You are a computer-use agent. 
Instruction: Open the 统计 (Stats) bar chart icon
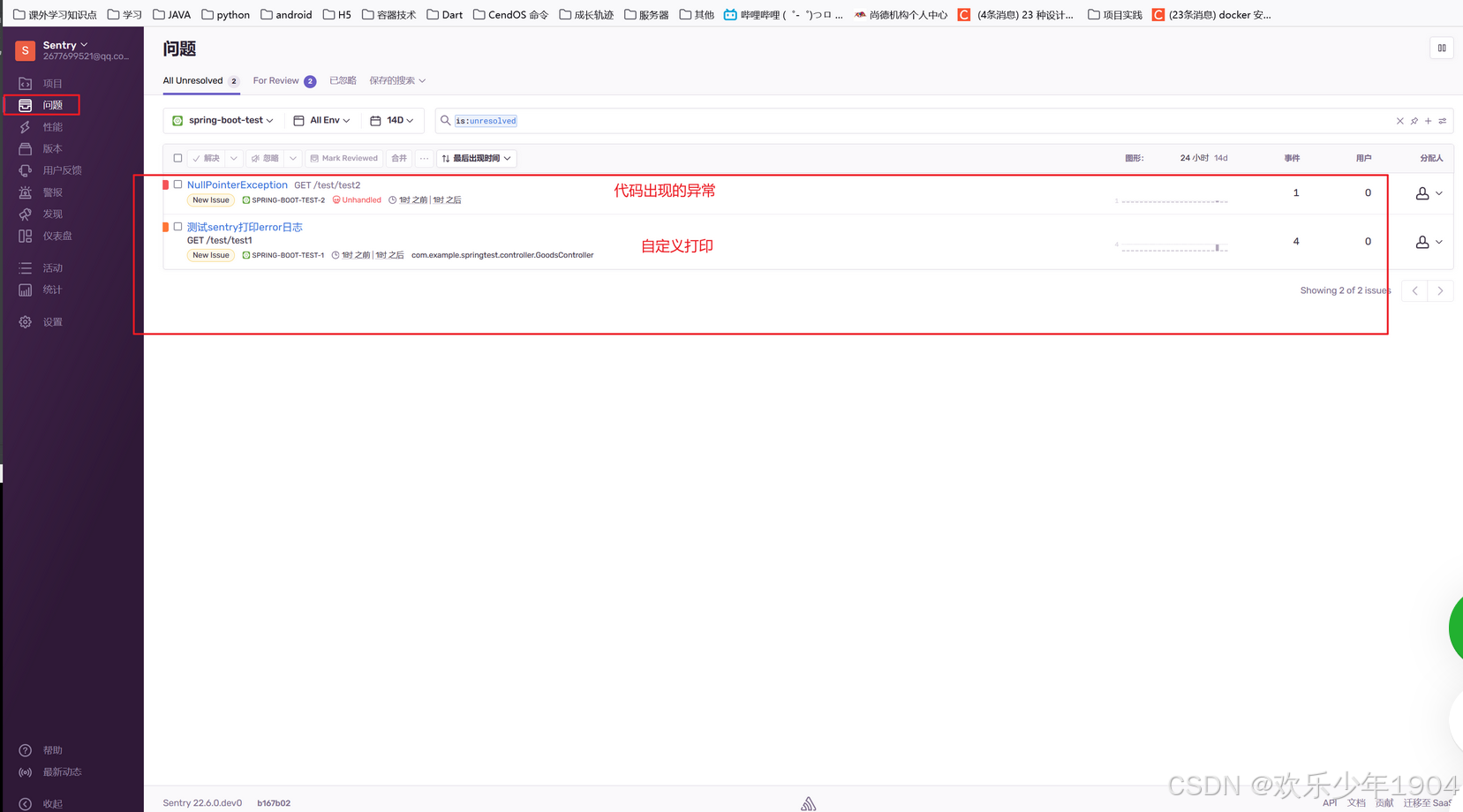[26, 290]
